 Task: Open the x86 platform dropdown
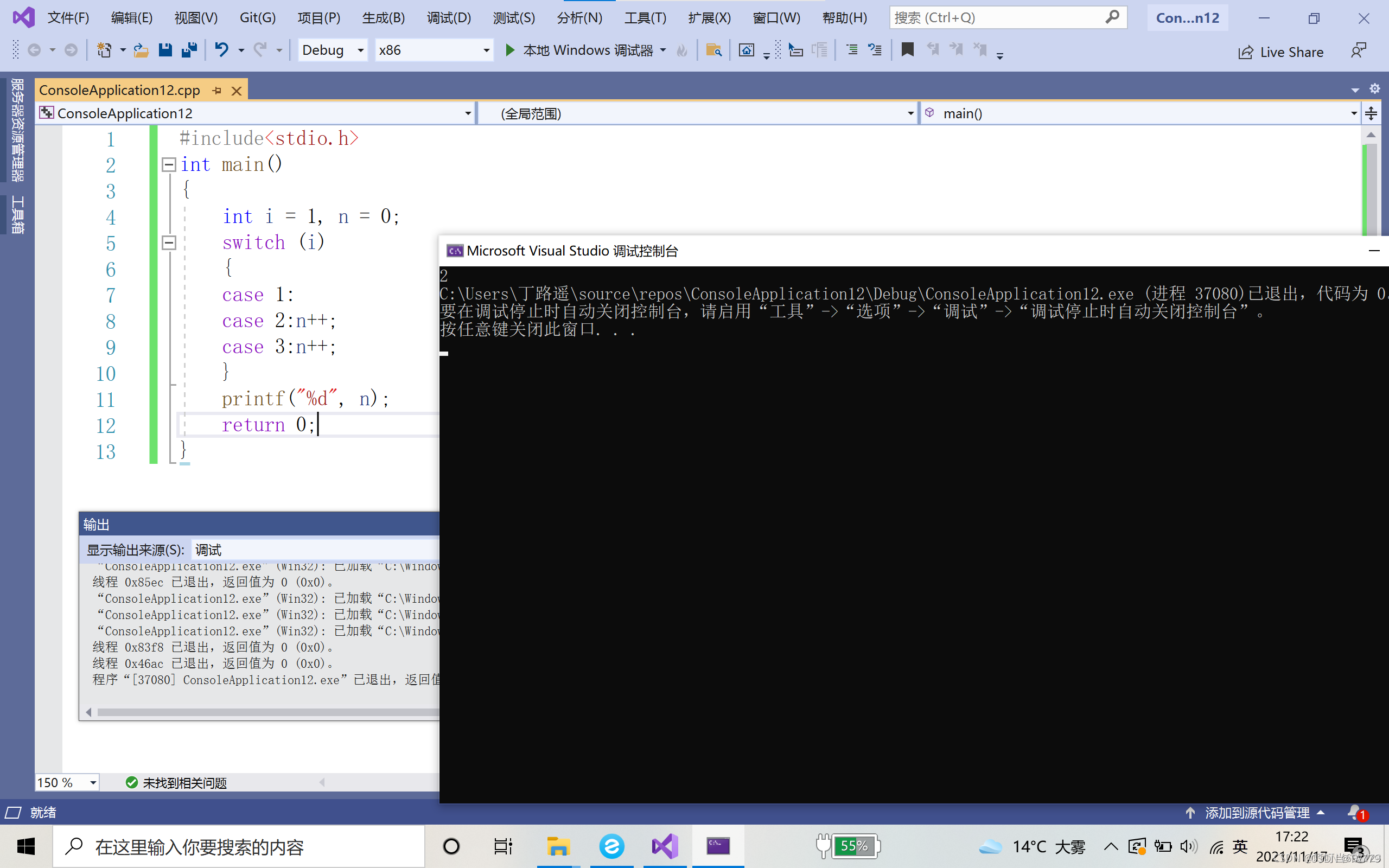pos(486,50)
